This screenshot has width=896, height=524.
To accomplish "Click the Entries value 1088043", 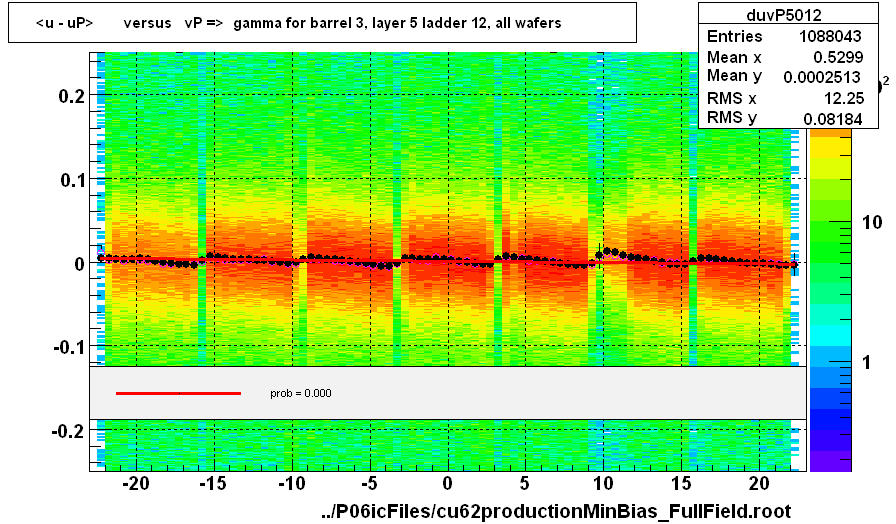I will tap(830, 36).
